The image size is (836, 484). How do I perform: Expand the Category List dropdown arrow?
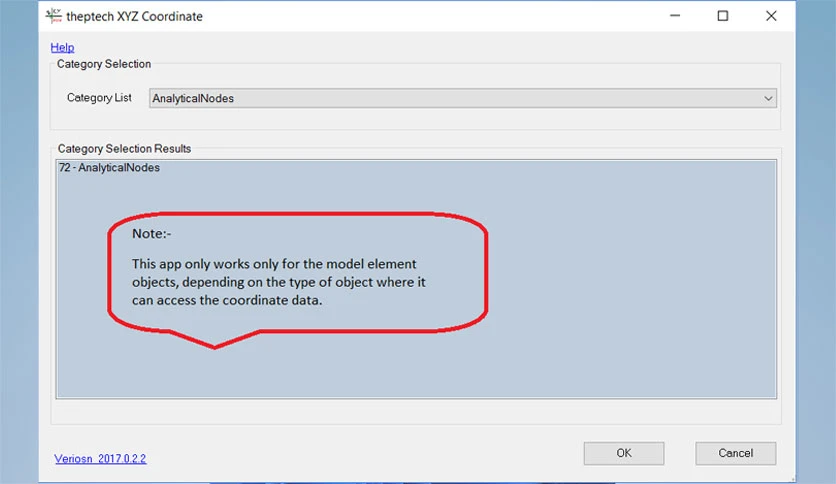pyautogui.click(x=768, y=99)
